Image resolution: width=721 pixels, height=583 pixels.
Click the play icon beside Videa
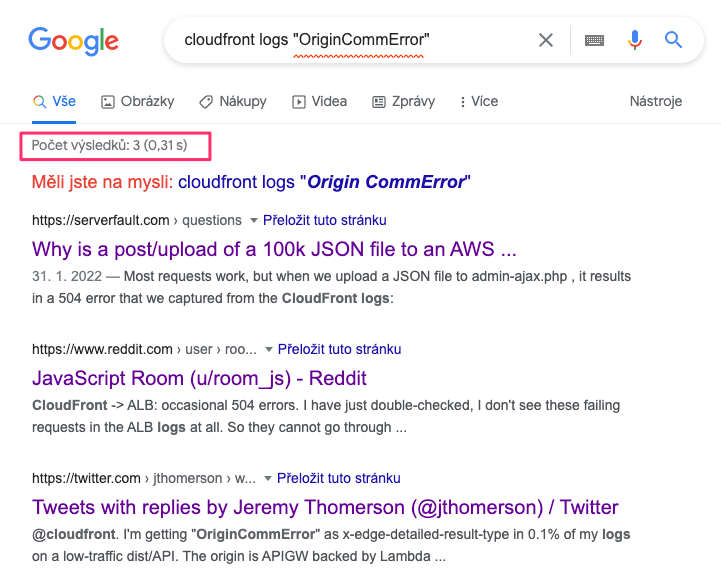click(x=298, y=102)
